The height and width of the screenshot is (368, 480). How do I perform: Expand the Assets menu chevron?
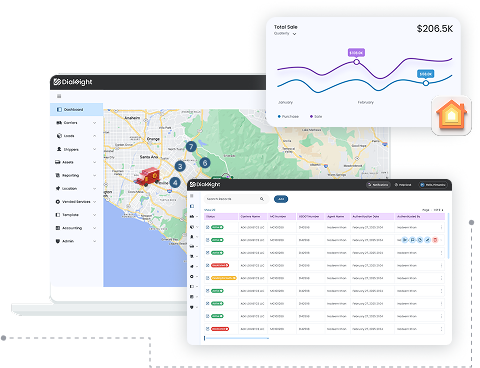95,162
